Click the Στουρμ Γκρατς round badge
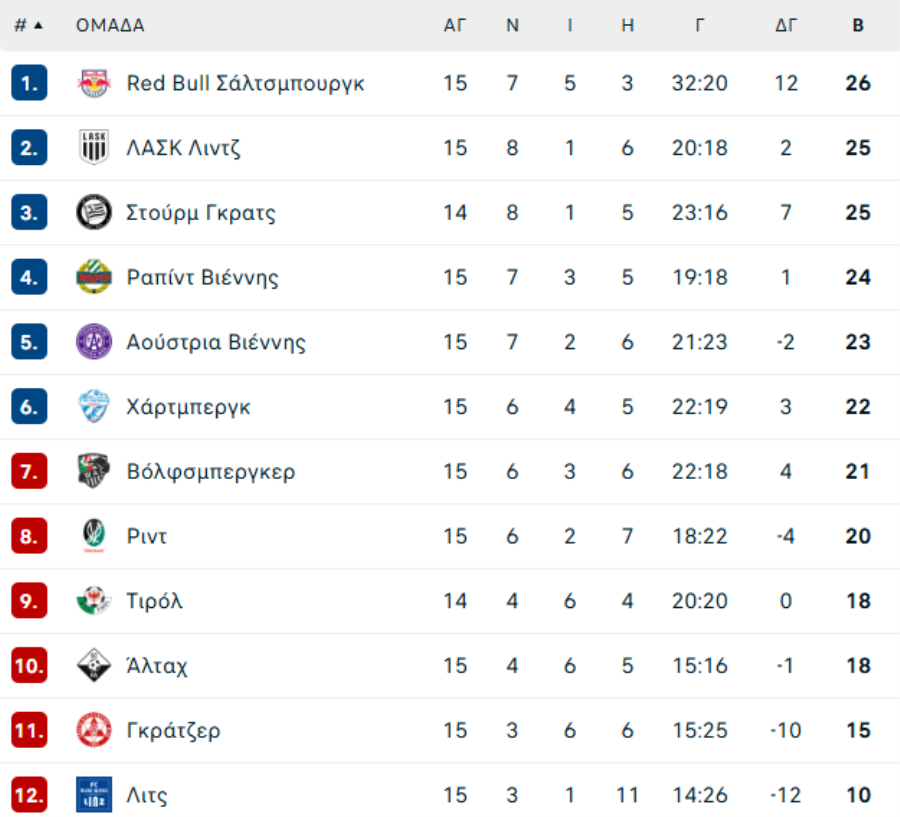 click(94, 212)
